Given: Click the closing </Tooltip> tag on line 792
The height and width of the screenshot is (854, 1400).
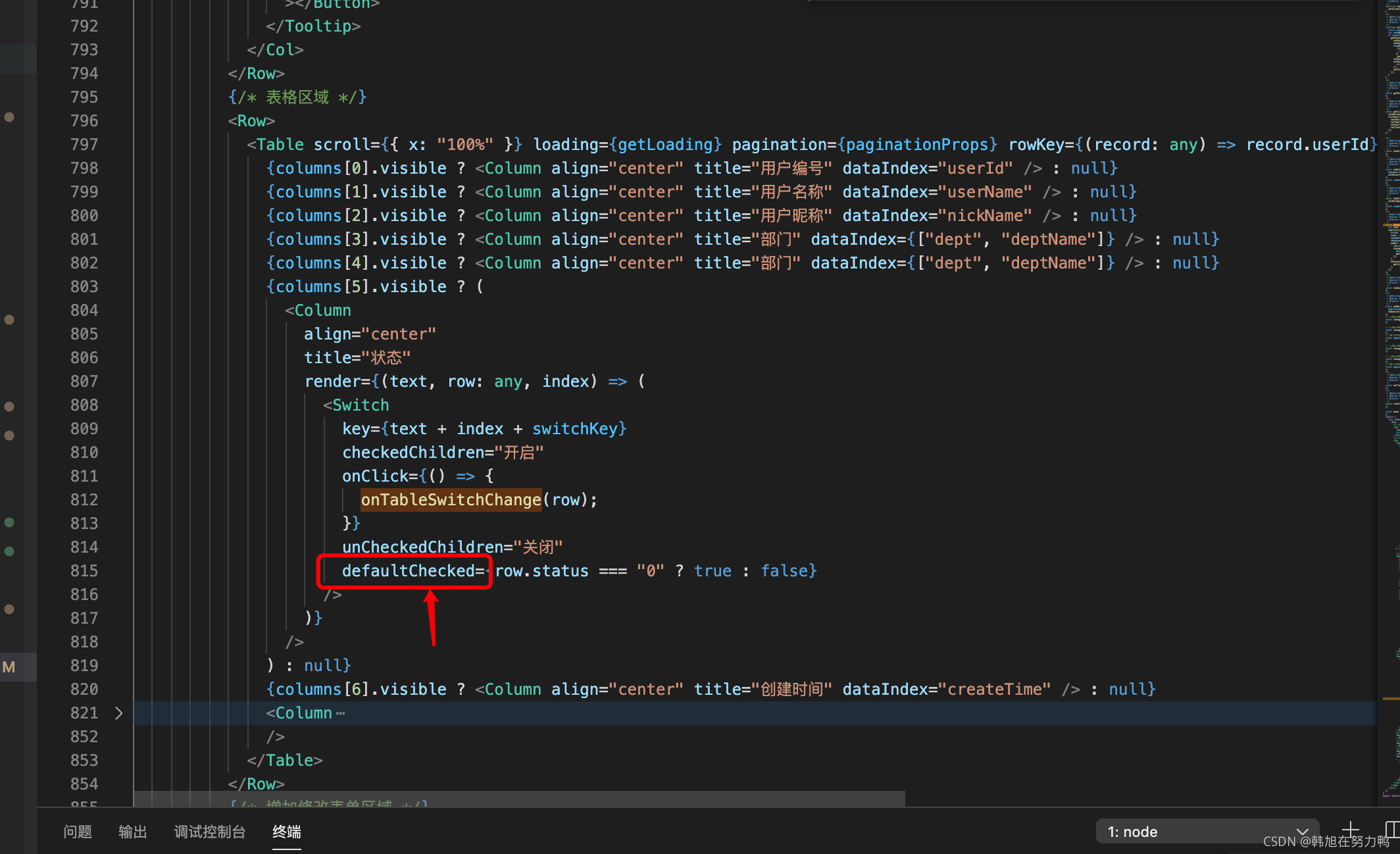Looking at the screenshot, I should 313,26.
